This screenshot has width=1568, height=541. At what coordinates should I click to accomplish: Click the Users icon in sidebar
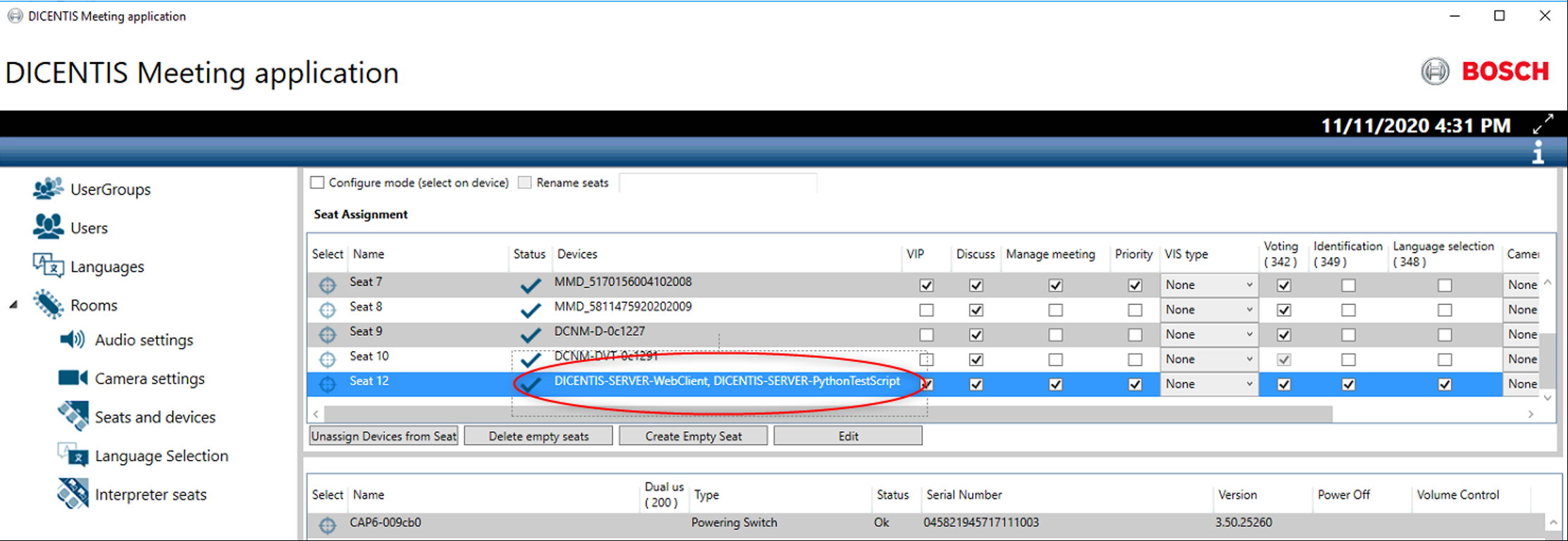pos(47,227)
